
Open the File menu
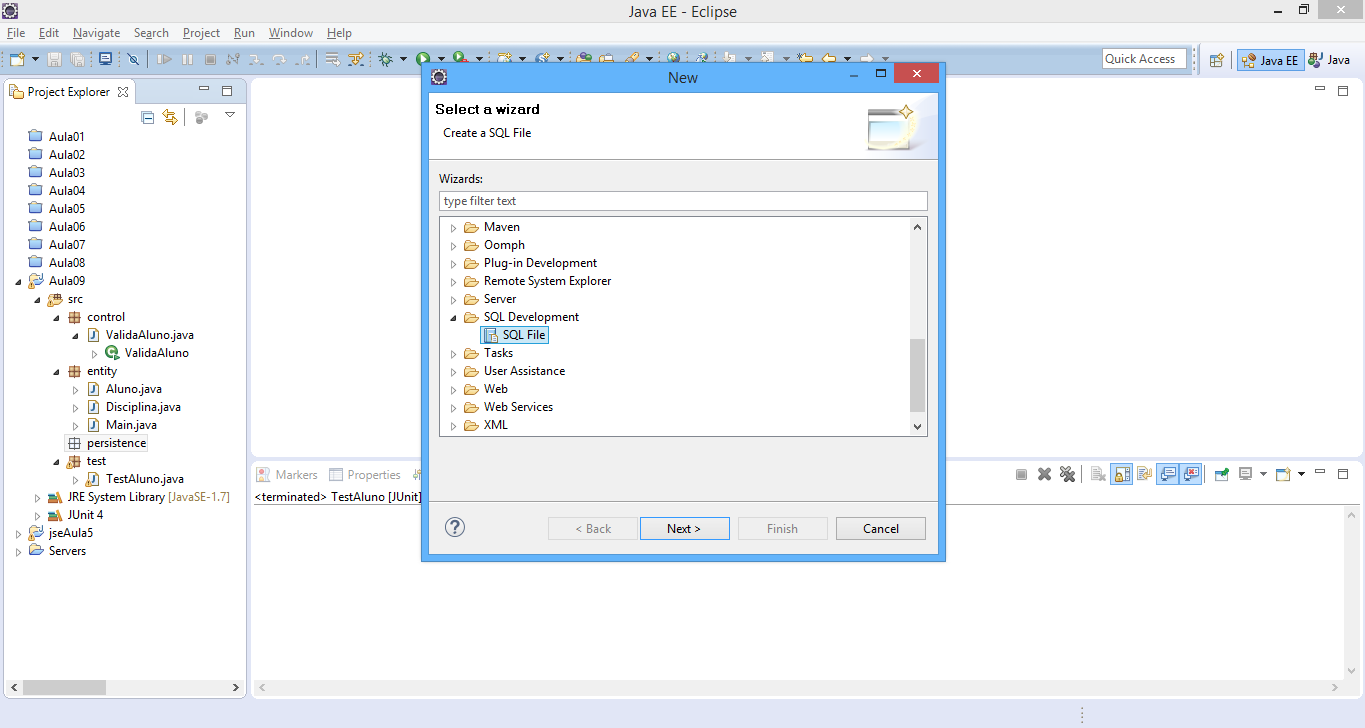16,33
